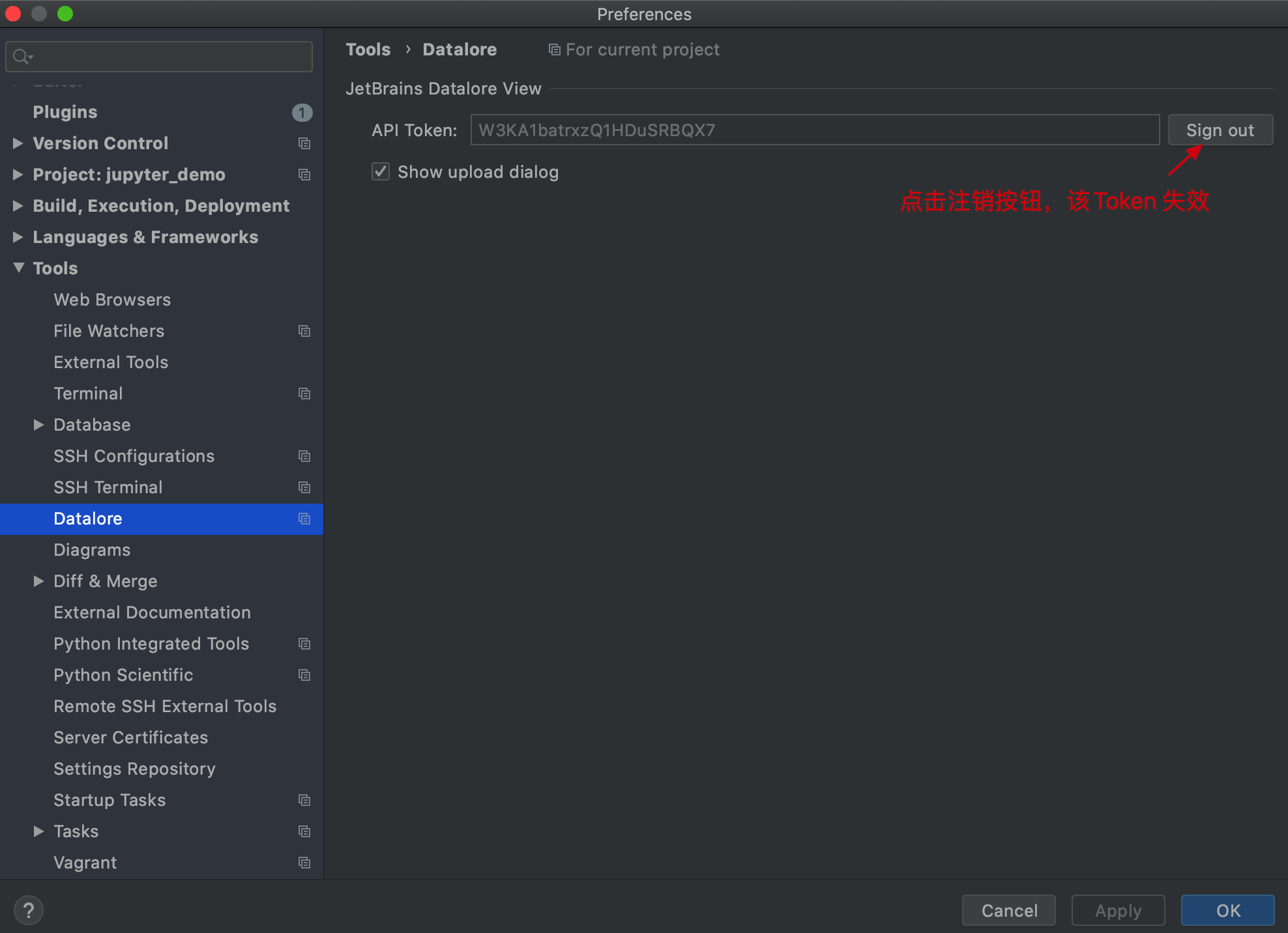Screen dimensions: 1288x933
Task: Click the project-level icon in the Datalore row
Action: click(x=304, y=519)
